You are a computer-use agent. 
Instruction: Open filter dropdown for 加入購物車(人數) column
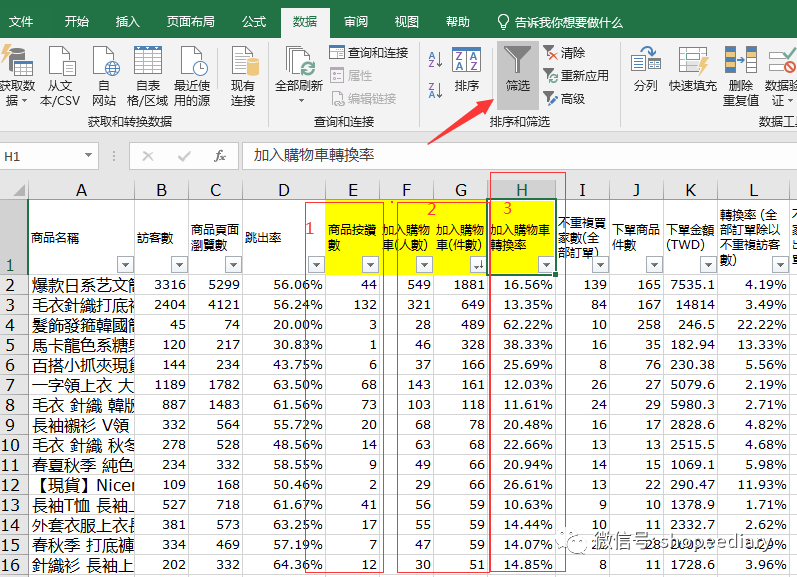tap(424, 265)
